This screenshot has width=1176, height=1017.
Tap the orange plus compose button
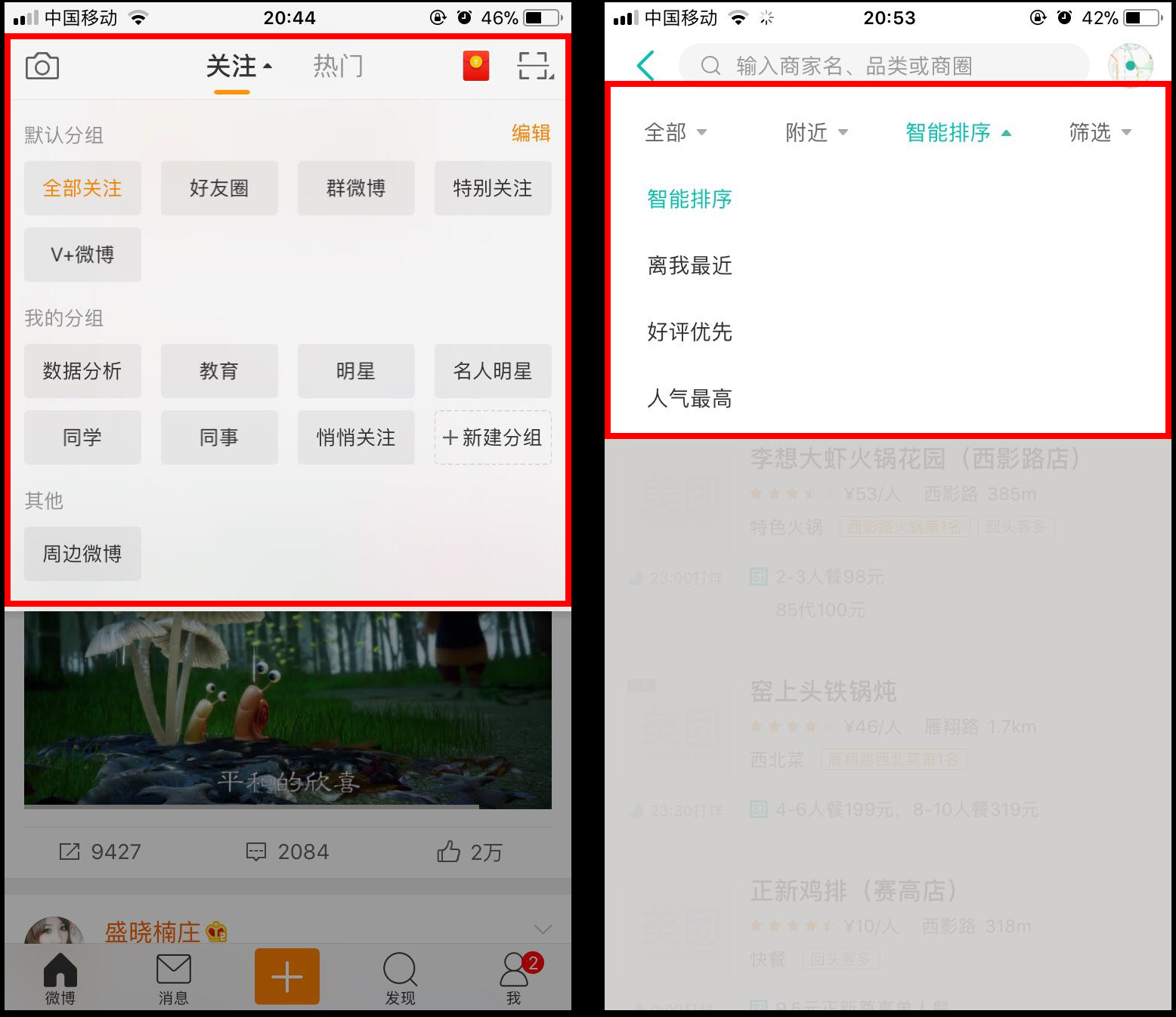pos(286,976)
